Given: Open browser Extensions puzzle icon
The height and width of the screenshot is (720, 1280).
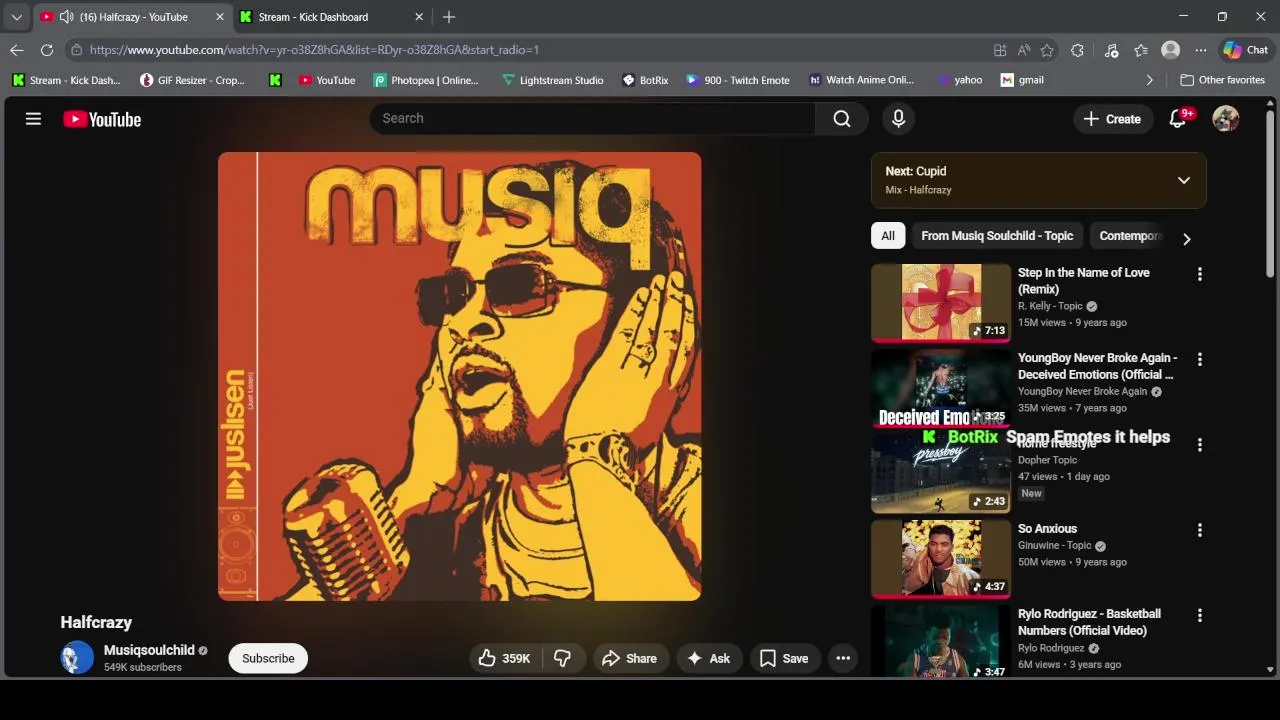Looking at the screenshot, I should [1077, 50].
